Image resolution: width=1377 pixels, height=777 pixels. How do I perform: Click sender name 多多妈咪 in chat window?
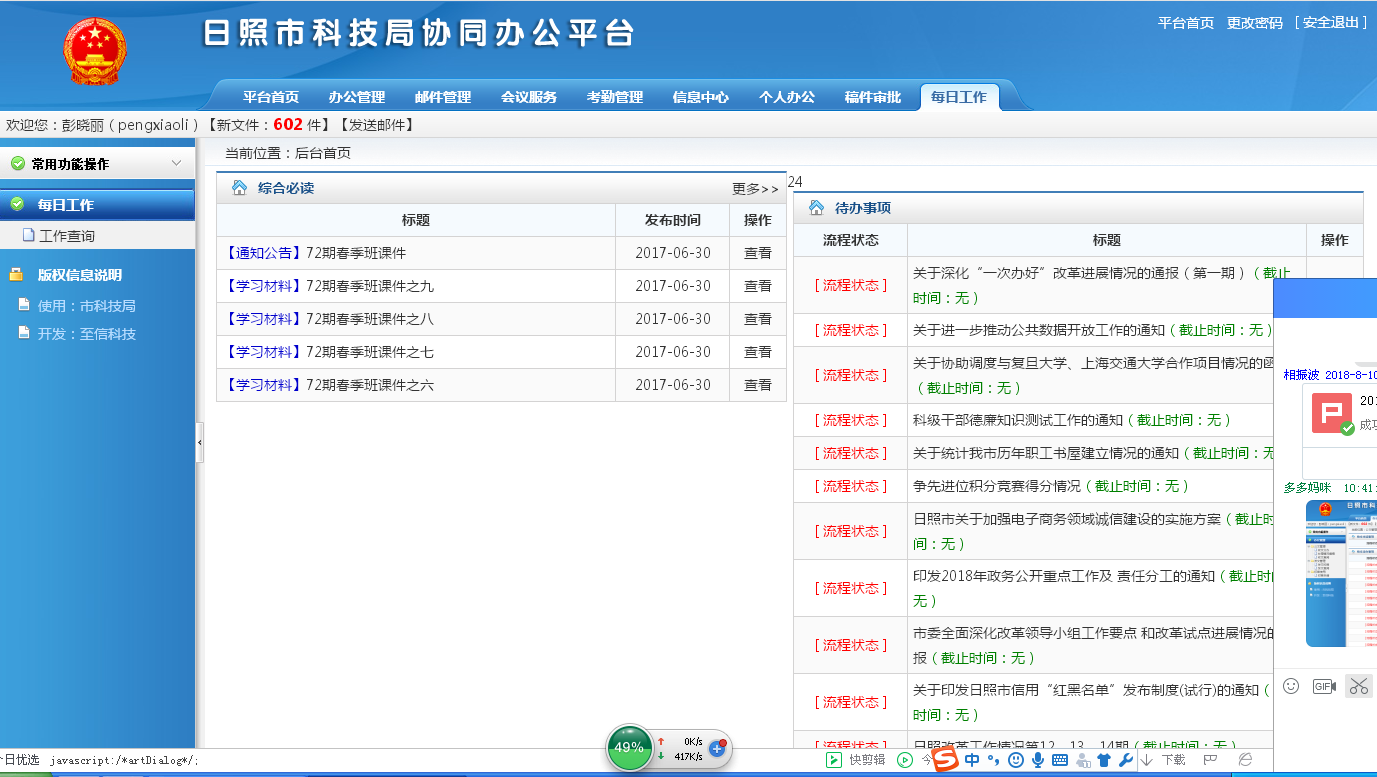pos(1308,488)
